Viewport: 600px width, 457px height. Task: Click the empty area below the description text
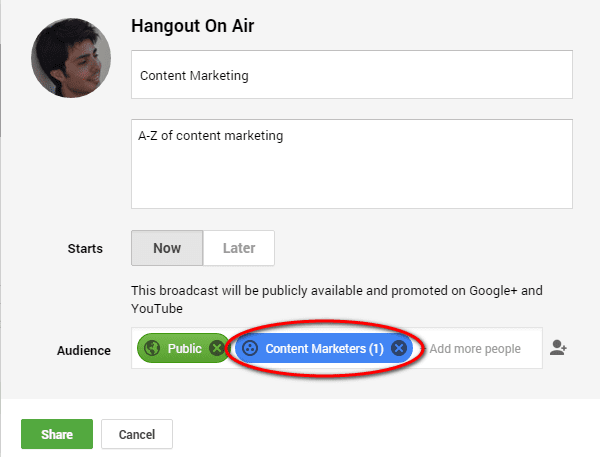(351, 180)
